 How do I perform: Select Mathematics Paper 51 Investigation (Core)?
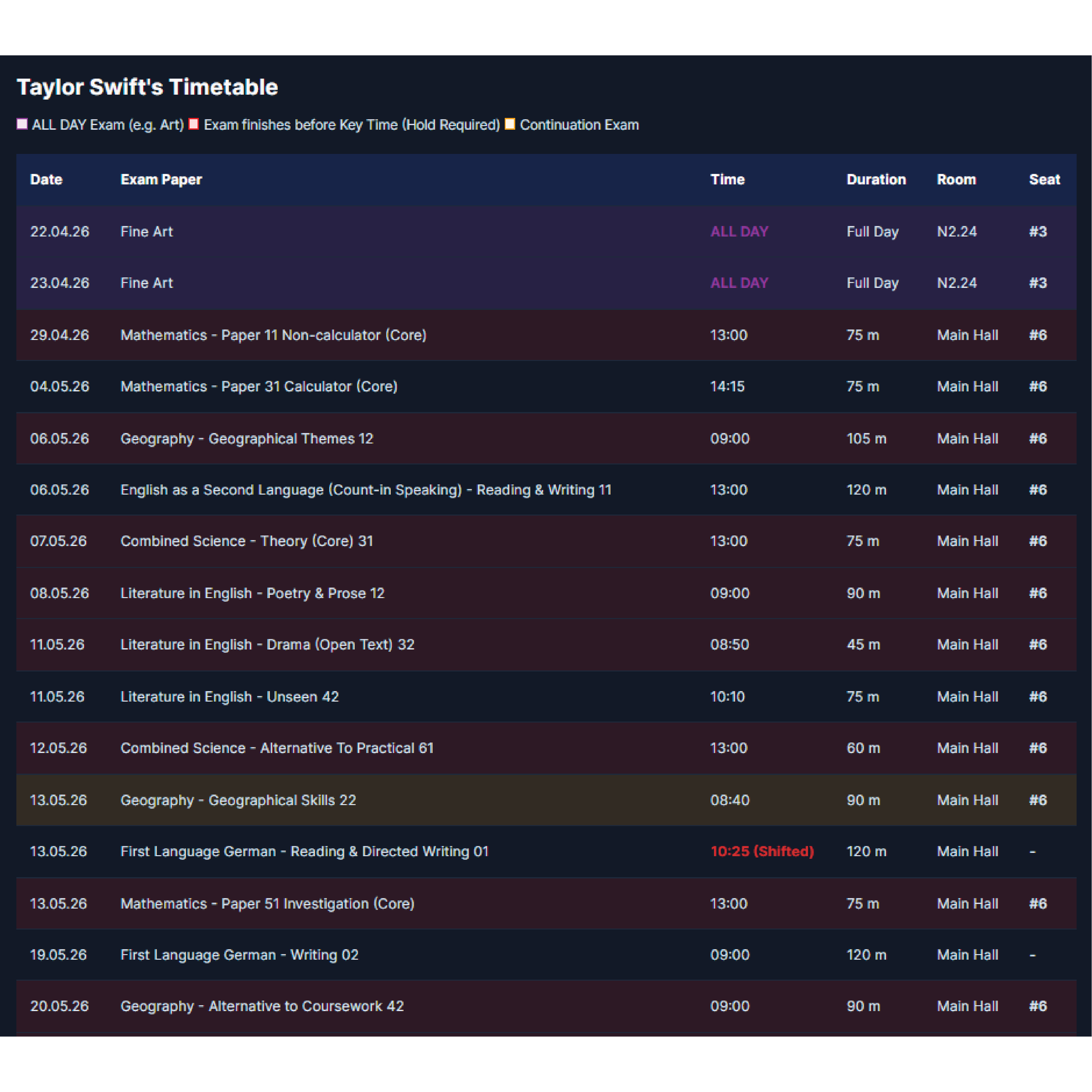pyautogui.click(x=267, y=904)
